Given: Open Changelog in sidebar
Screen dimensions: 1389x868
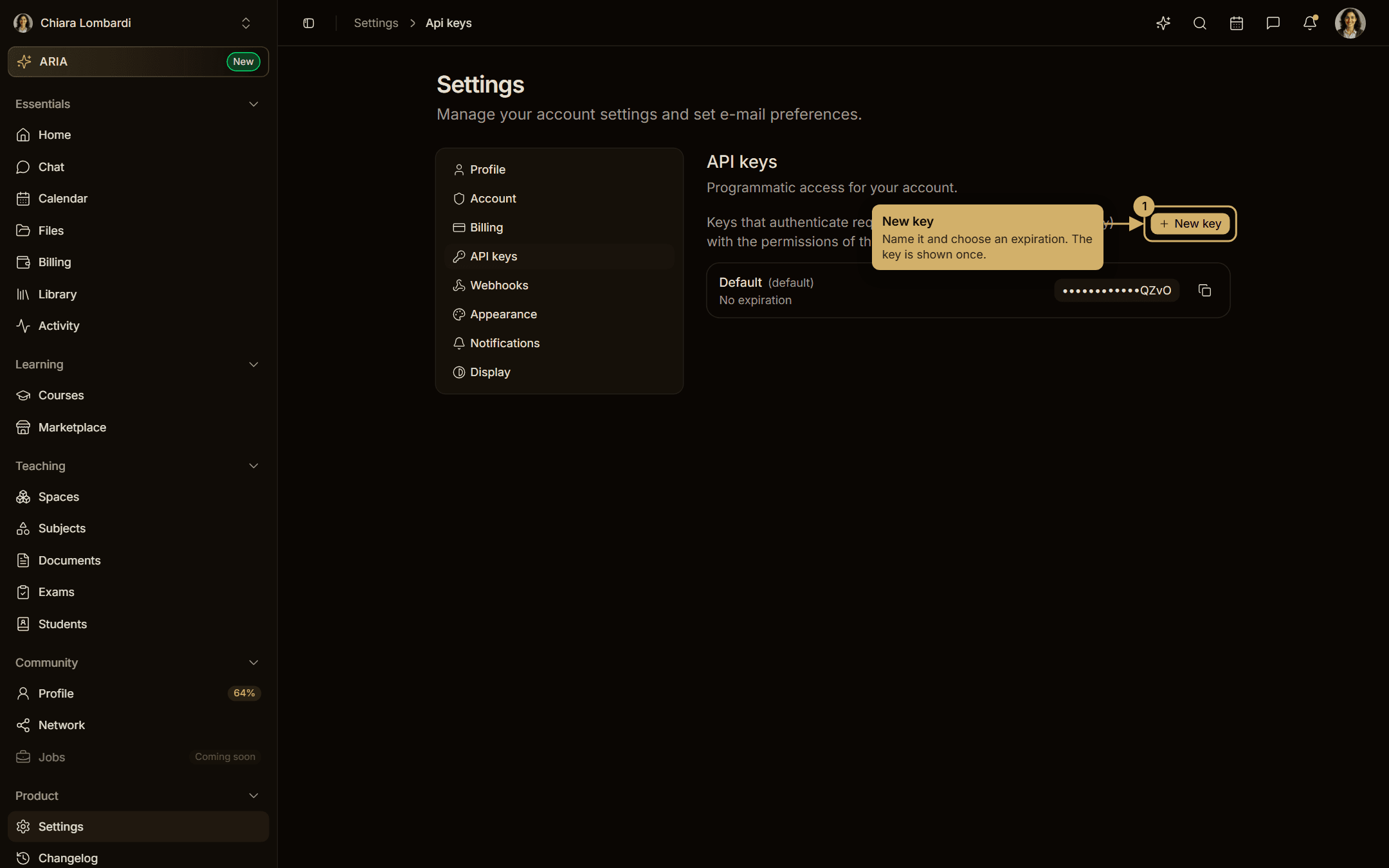Looking at the screenshot, I should point(138,858).
